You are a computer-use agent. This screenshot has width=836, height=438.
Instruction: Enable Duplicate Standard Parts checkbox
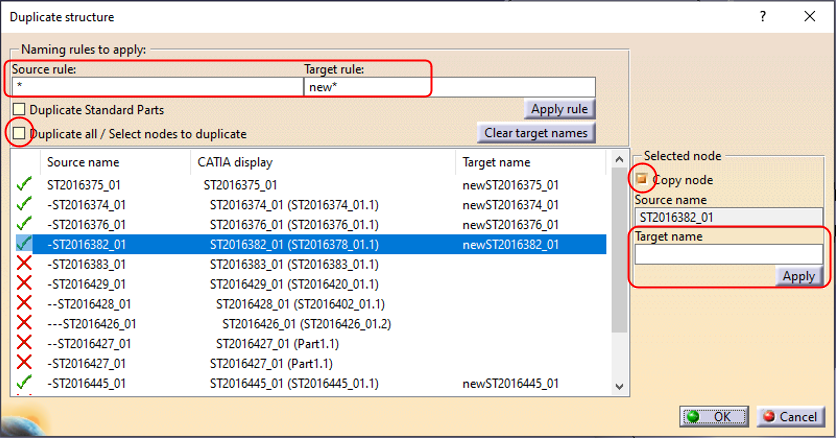(x=19, y=110)
